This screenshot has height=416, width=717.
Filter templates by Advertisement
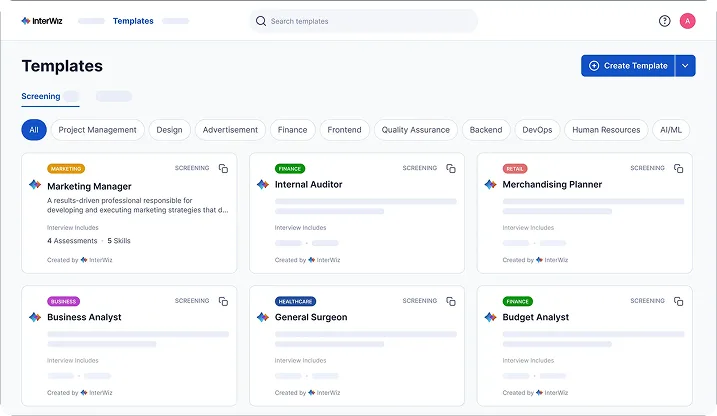point(230,130)
